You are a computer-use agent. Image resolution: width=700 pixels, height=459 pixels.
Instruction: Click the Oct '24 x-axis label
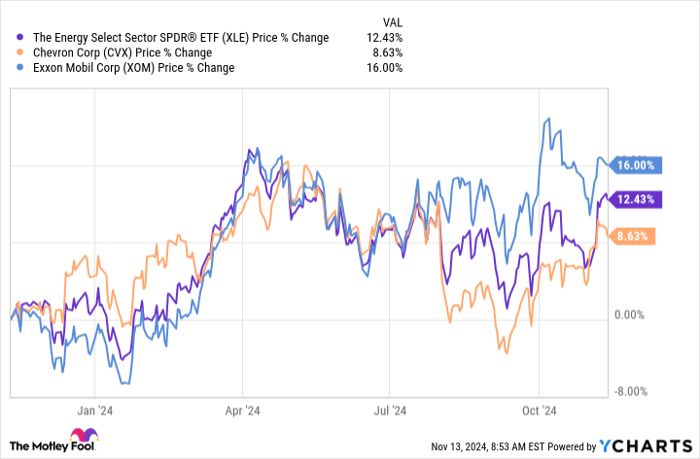click(538, 410)
